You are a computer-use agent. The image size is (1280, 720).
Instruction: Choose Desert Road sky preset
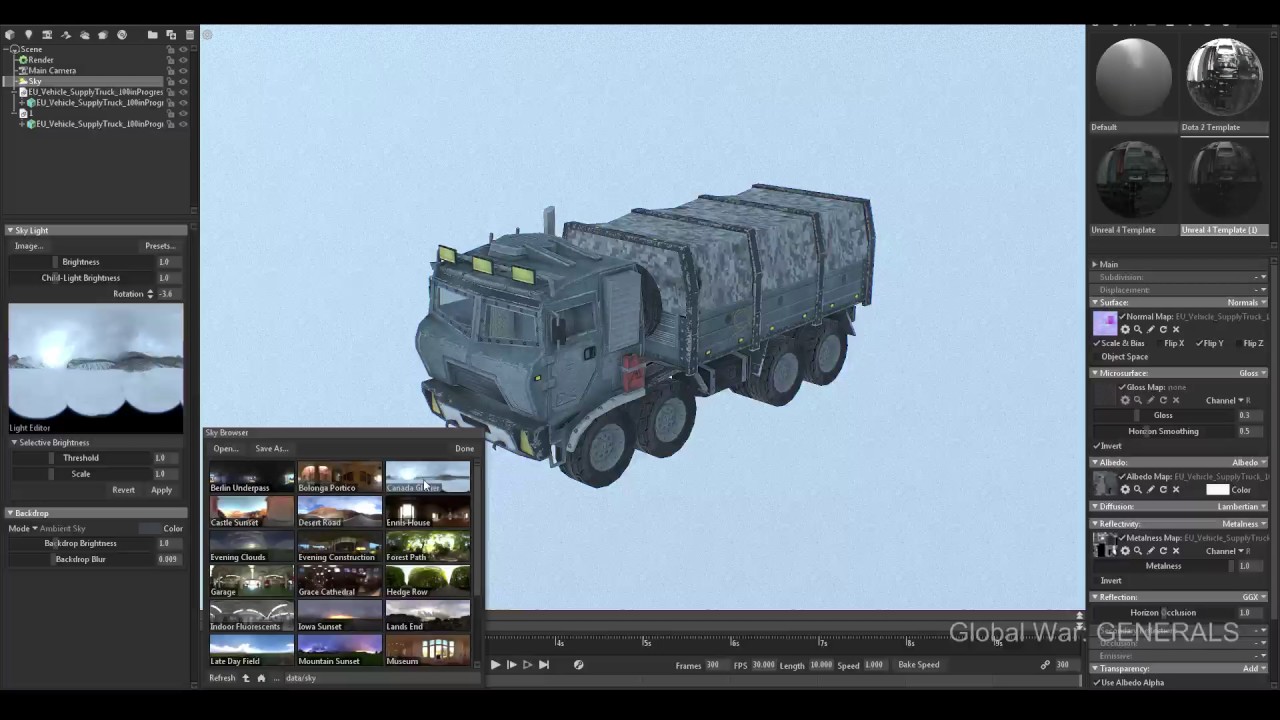(339, 510)
